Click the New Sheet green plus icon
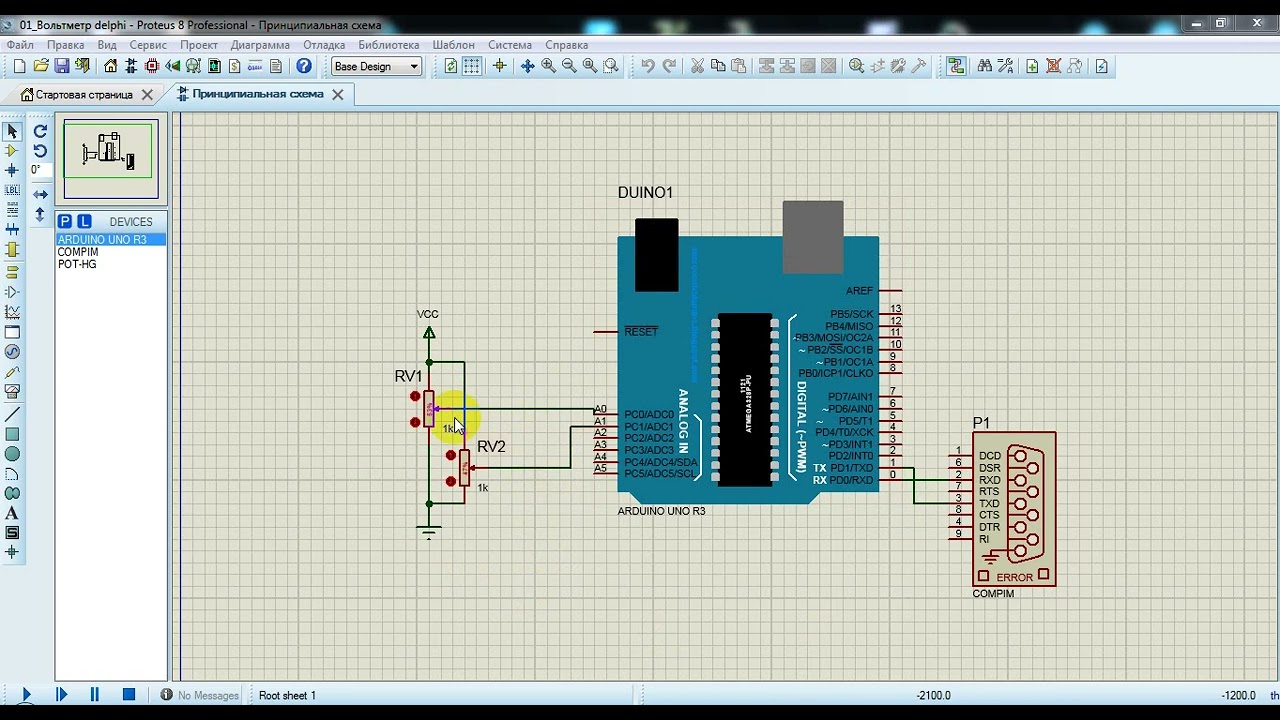The height and width of the screenshot is (720, 1280). point(1033,66)
